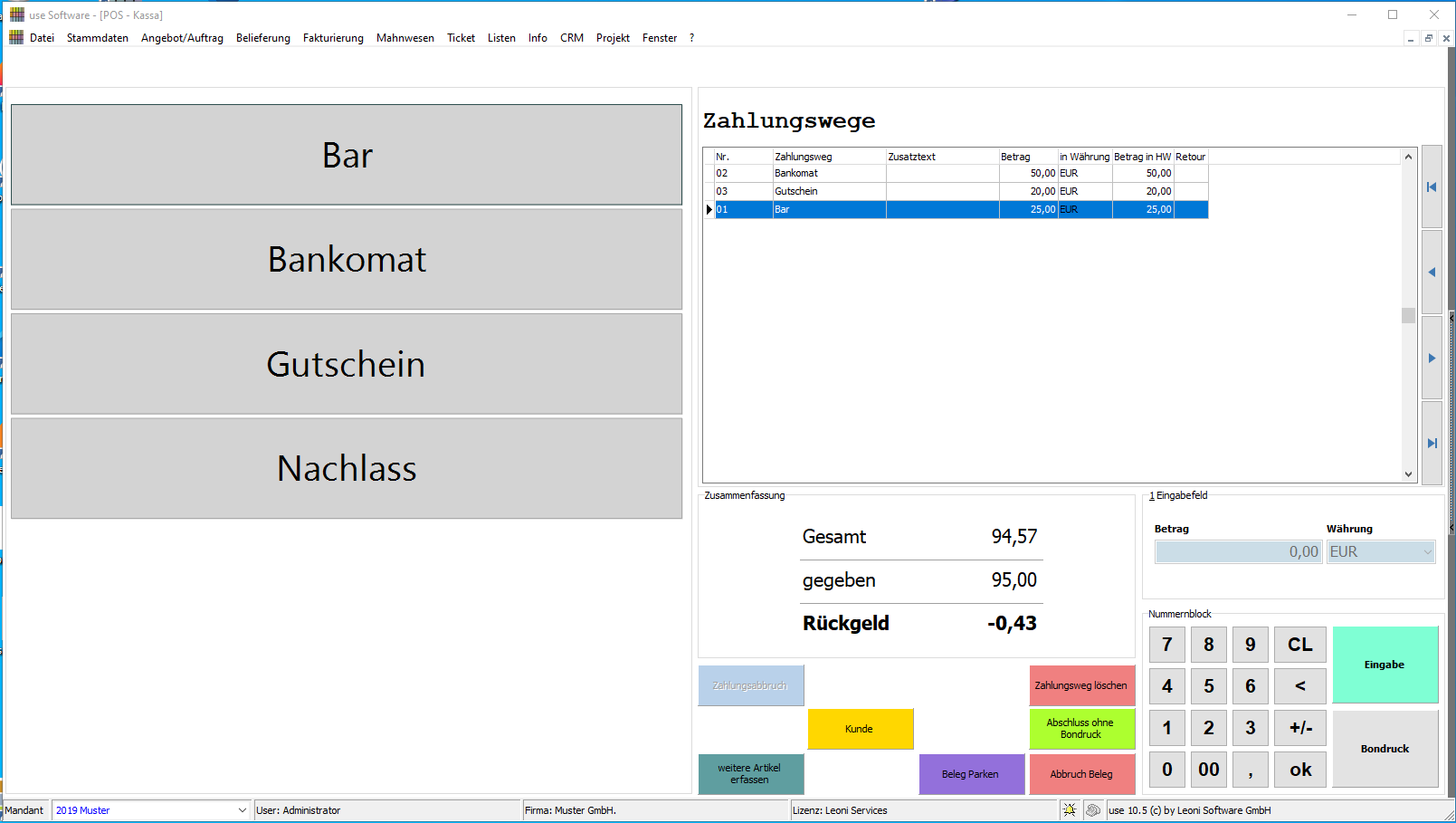
Task: Open the Angebot/Auftrag menu
Action: [182, 38]
